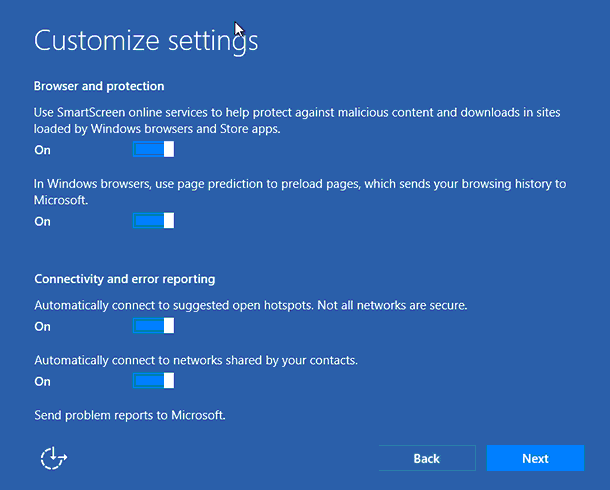
Task: Disable page prediction preload toggle
Action: click(153, 221)
